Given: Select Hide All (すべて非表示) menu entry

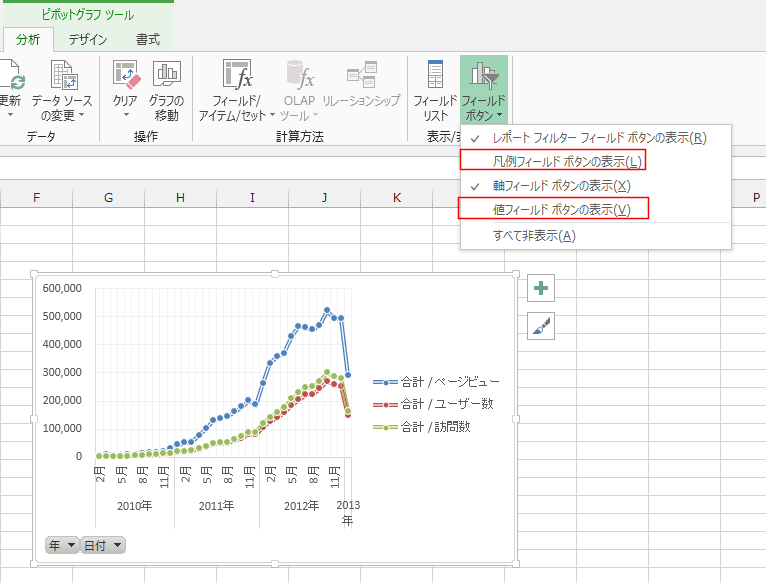Looking at the screenshot, I should pyautogui.click(x=596, y=236).
